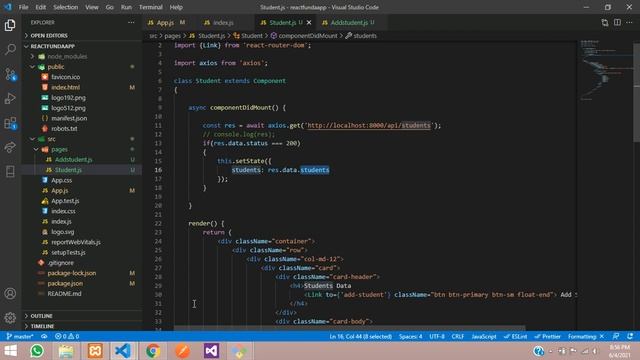Click componentDidMount in breadcrumb
The image size is (640, 360).
point(308,36)
